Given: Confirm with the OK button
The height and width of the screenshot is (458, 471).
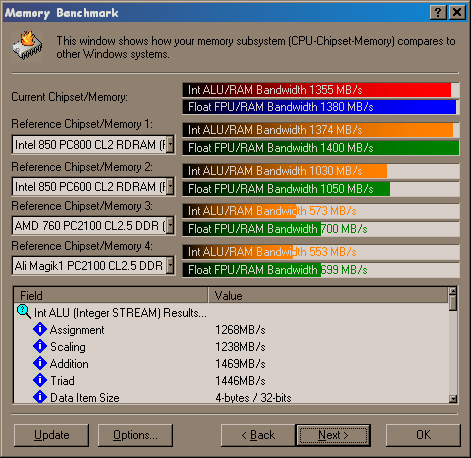Looking at the screenshot, I should coord(423,435).
